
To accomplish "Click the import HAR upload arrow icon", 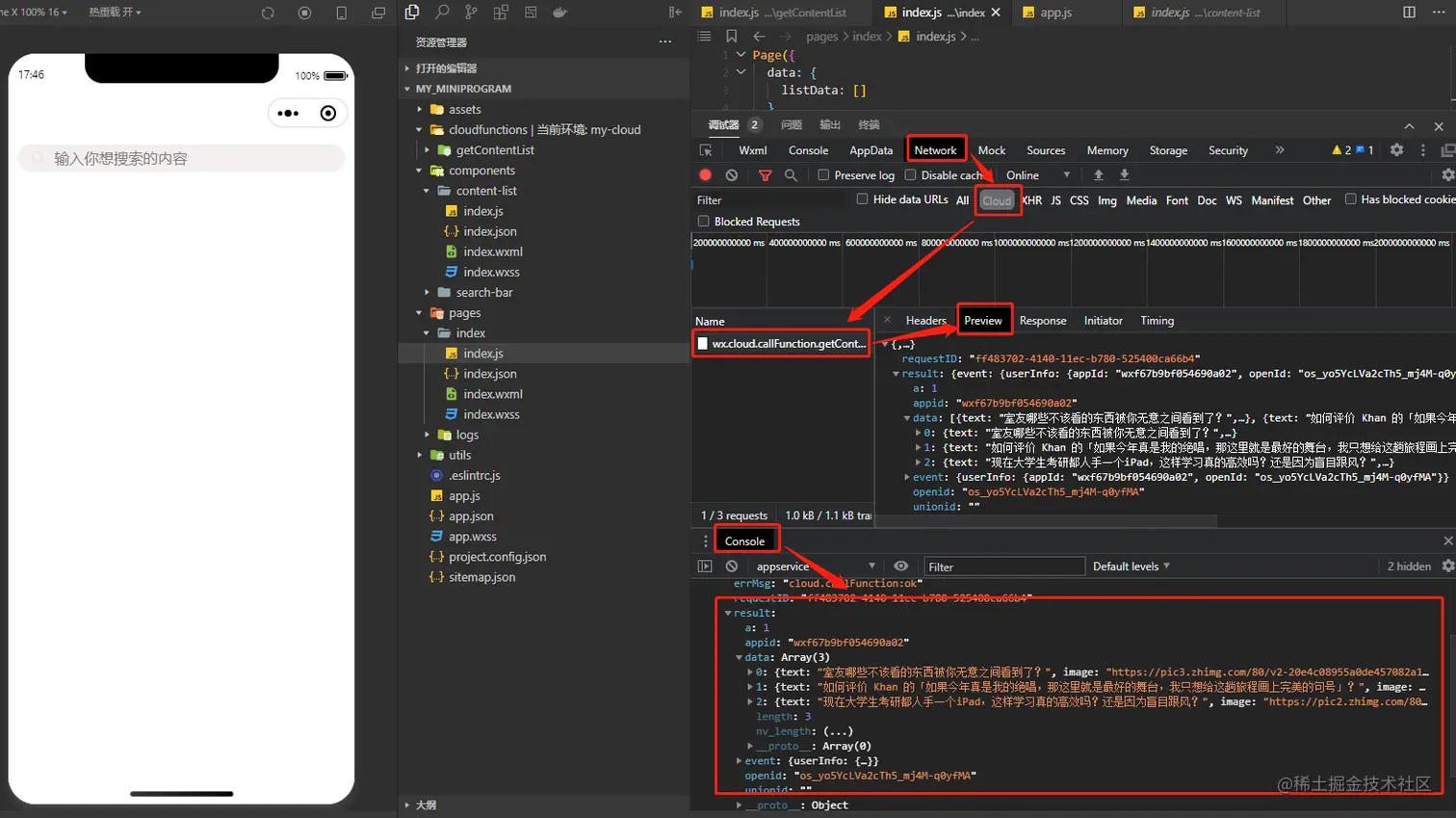I will [x=1098, y=175].
